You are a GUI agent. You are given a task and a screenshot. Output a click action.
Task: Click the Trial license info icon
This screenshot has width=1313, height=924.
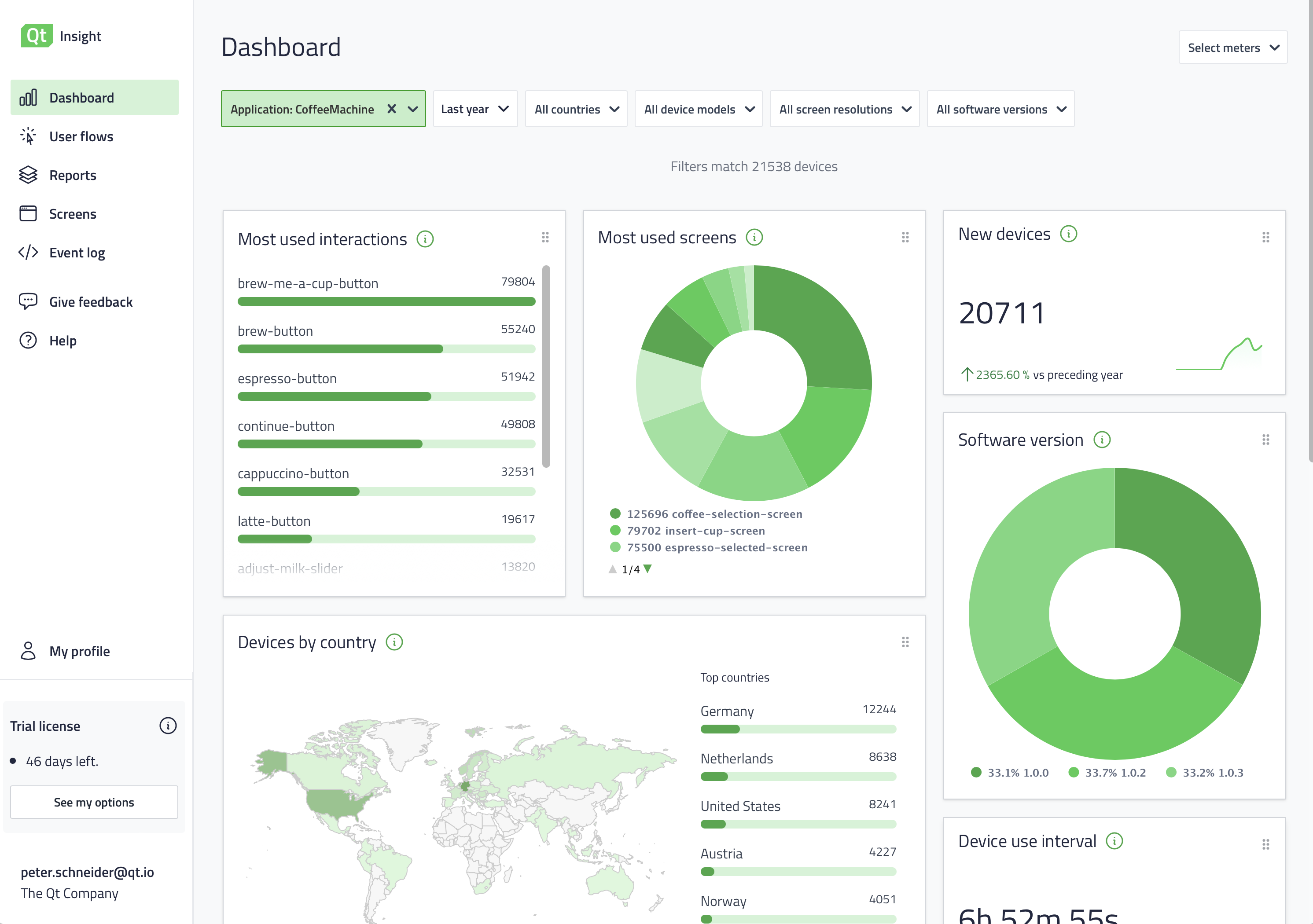[168, 726]
